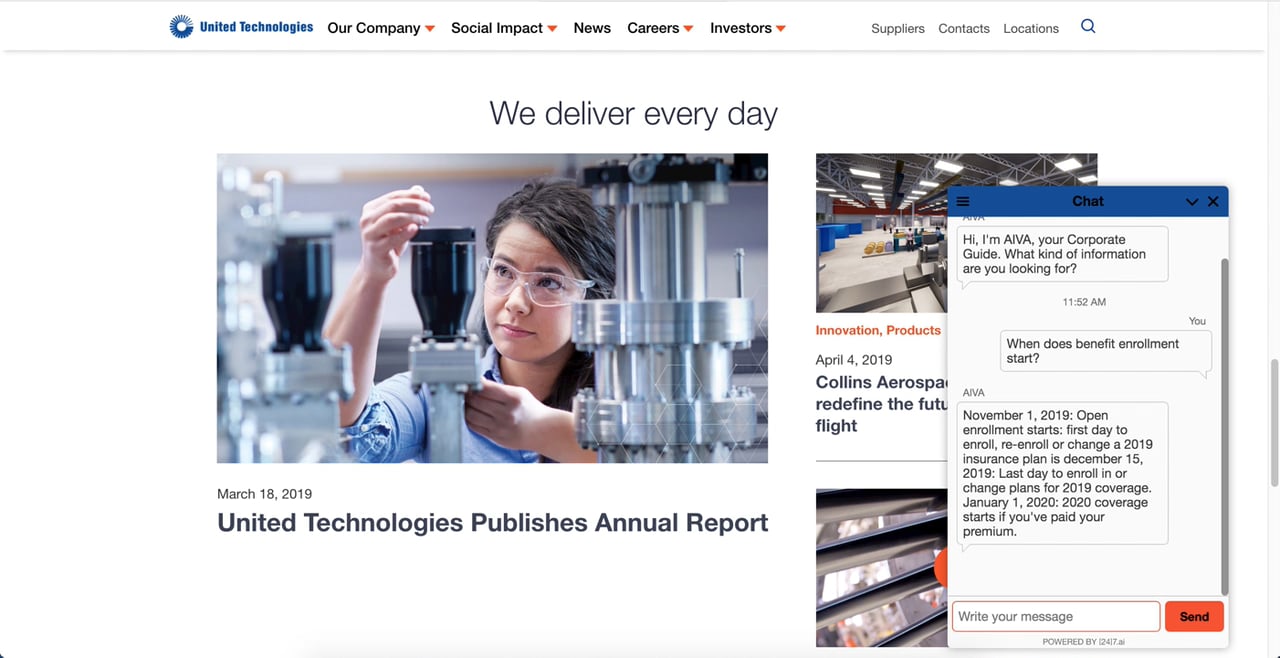Close the chat window with X
This screenshot has height=658, width=1280.
[1213, 201]
